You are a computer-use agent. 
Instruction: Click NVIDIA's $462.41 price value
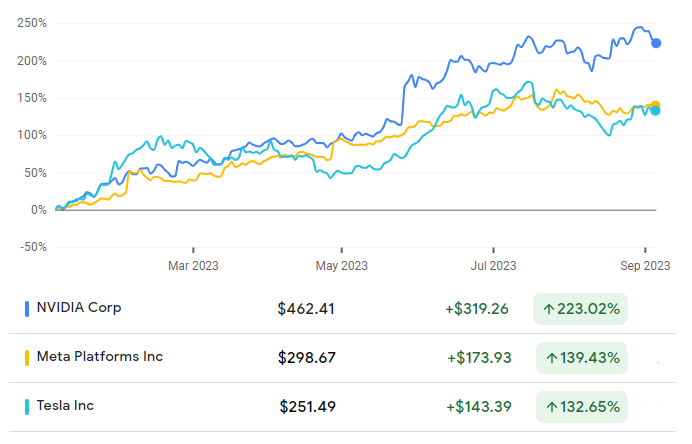pyautogui.click(x=306, y=309)
